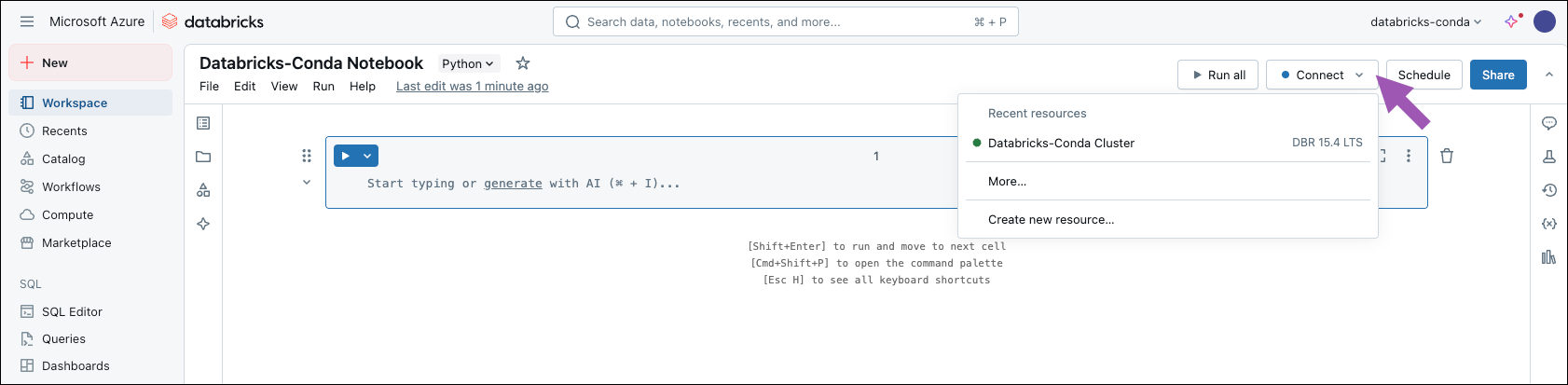Open the hamburger navigation menu
This screenshot has width=1568, height=385.
pos(27,21)
